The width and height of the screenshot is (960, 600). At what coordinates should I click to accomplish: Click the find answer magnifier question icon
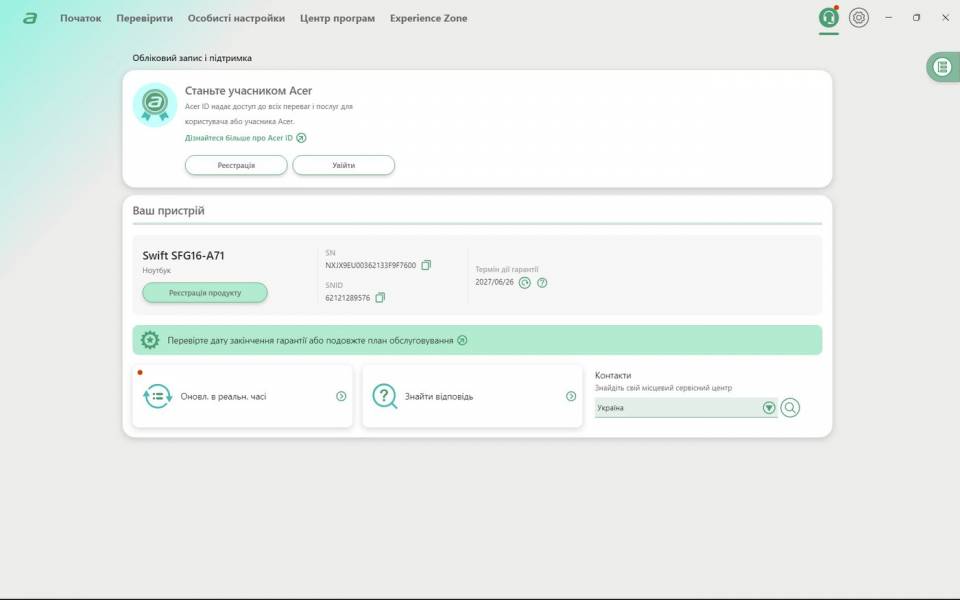coord(385,396)
